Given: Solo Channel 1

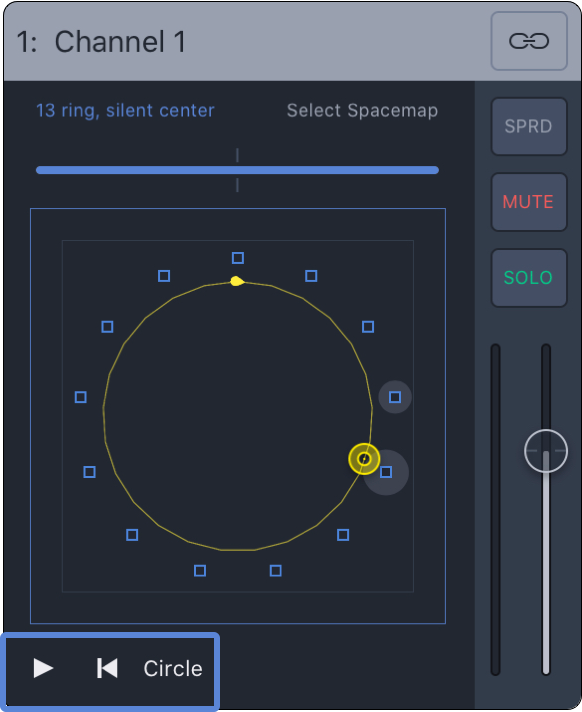Looking at the screenshot, I should [529, 277].
